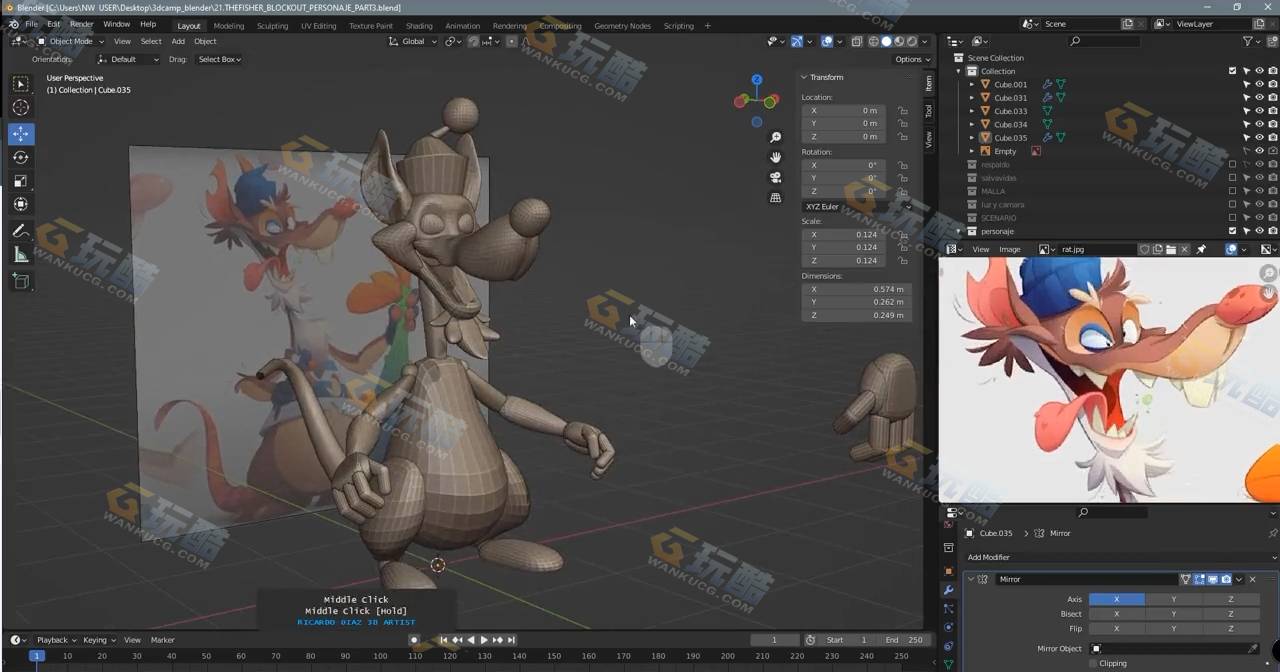
Task: Toggle Mirror modifier render camera display
Action: (x=1225, y=579)
